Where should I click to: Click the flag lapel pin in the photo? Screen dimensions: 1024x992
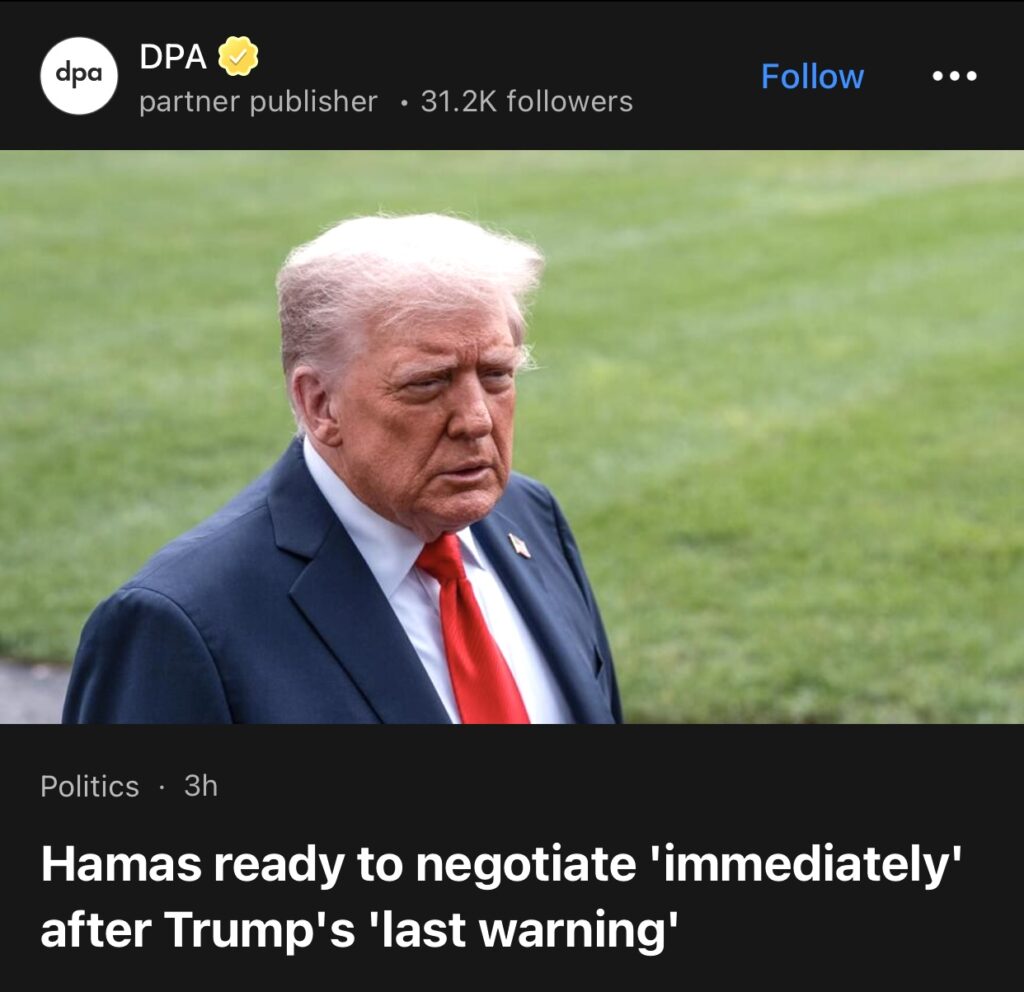(519, 544)
